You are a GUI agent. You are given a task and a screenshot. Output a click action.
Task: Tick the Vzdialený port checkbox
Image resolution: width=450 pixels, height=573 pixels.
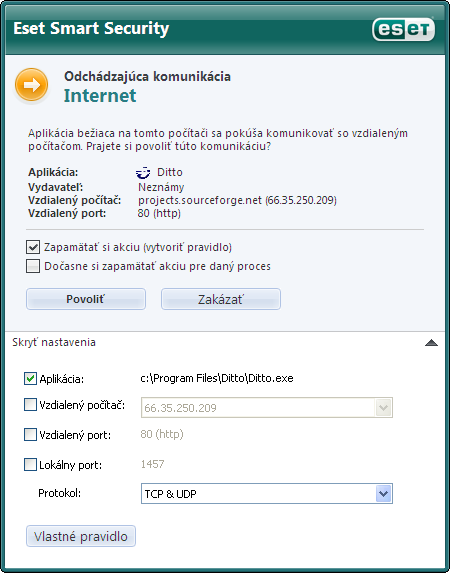click(30, 435)
